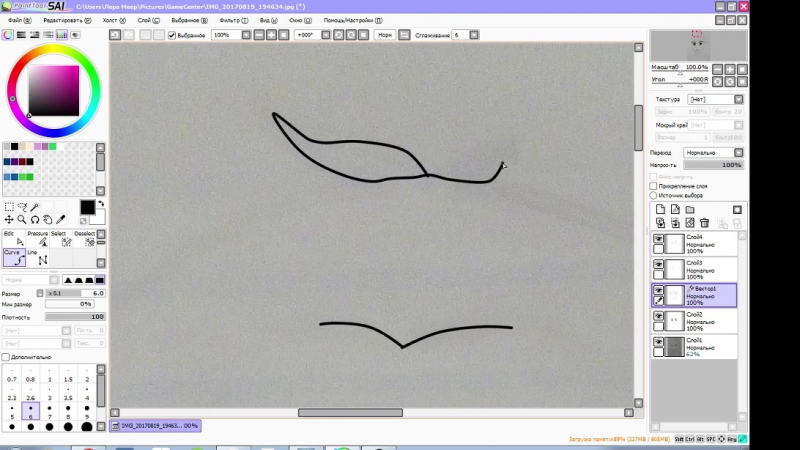Hide layer Слой4 with its eye icon
This screenshot has width=800, height=450.
point(659,239)
